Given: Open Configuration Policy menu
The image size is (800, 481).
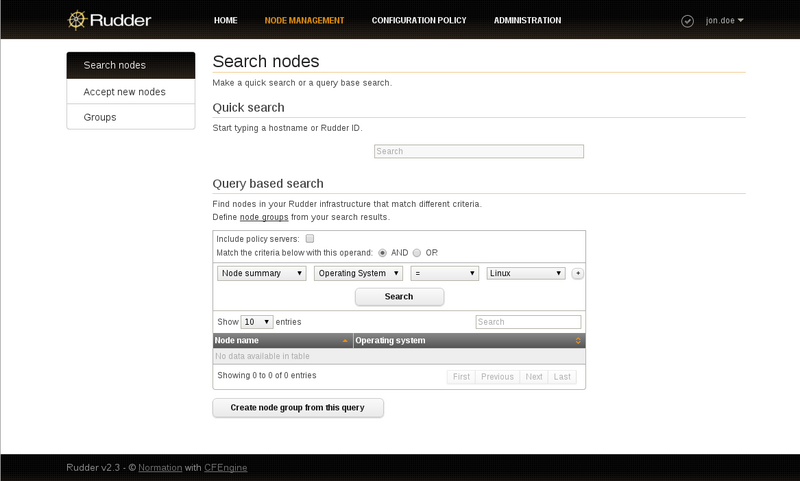Looking at the screenshot, I should point(419,20).
